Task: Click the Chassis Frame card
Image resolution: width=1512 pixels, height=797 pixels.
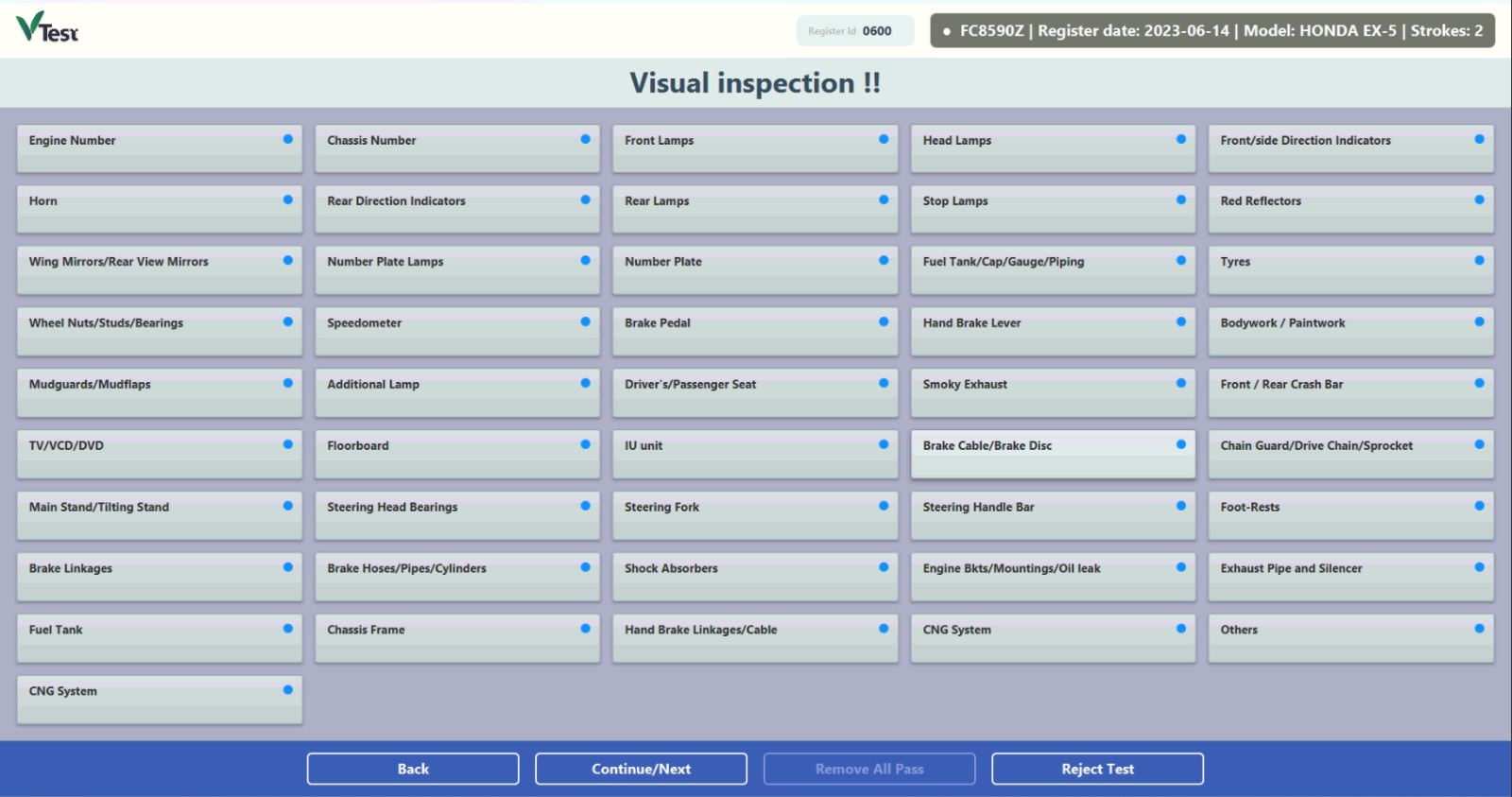Action: tap(457, 639)
